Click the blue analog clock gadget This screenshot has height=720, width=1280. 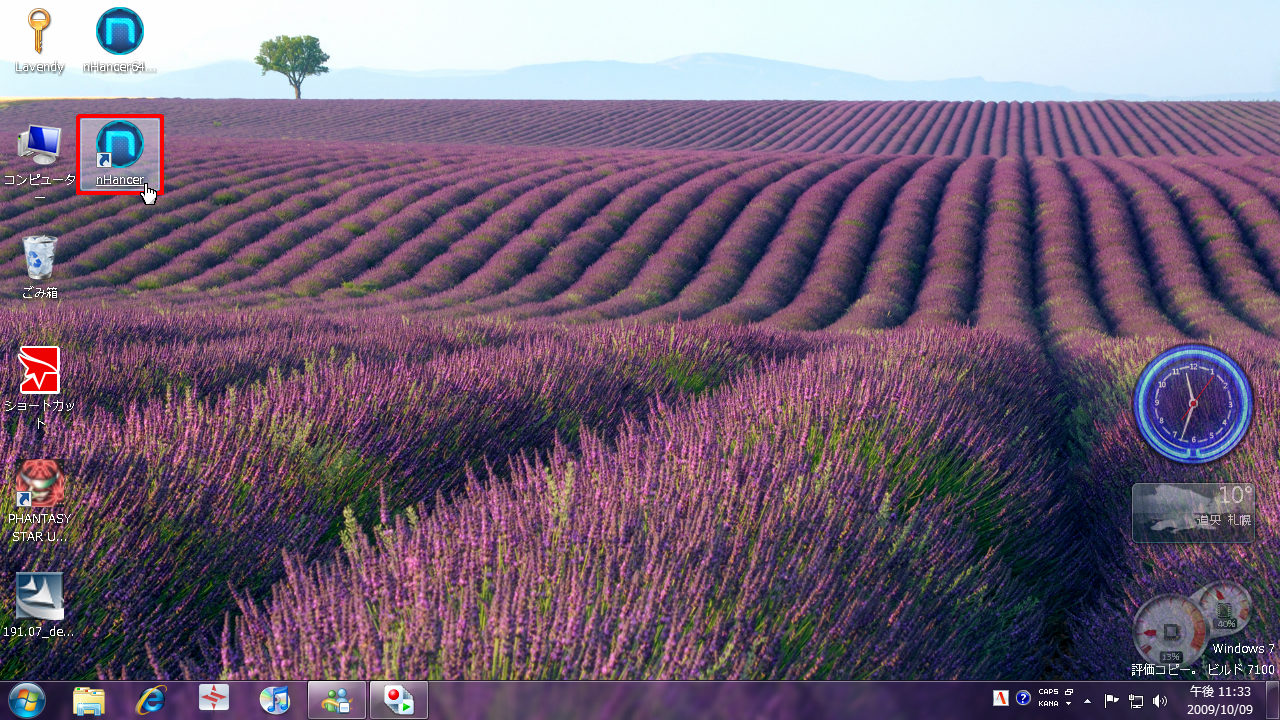[x=1192, y=404]
